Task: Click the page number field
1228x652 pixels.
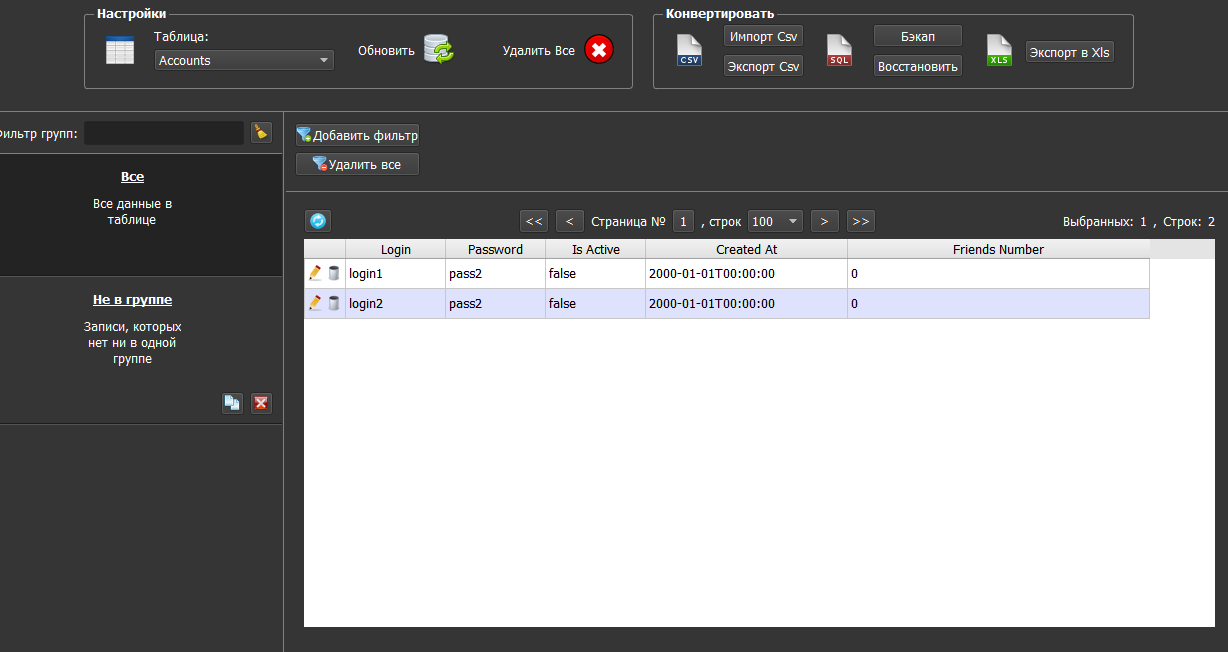Action: 683,221
